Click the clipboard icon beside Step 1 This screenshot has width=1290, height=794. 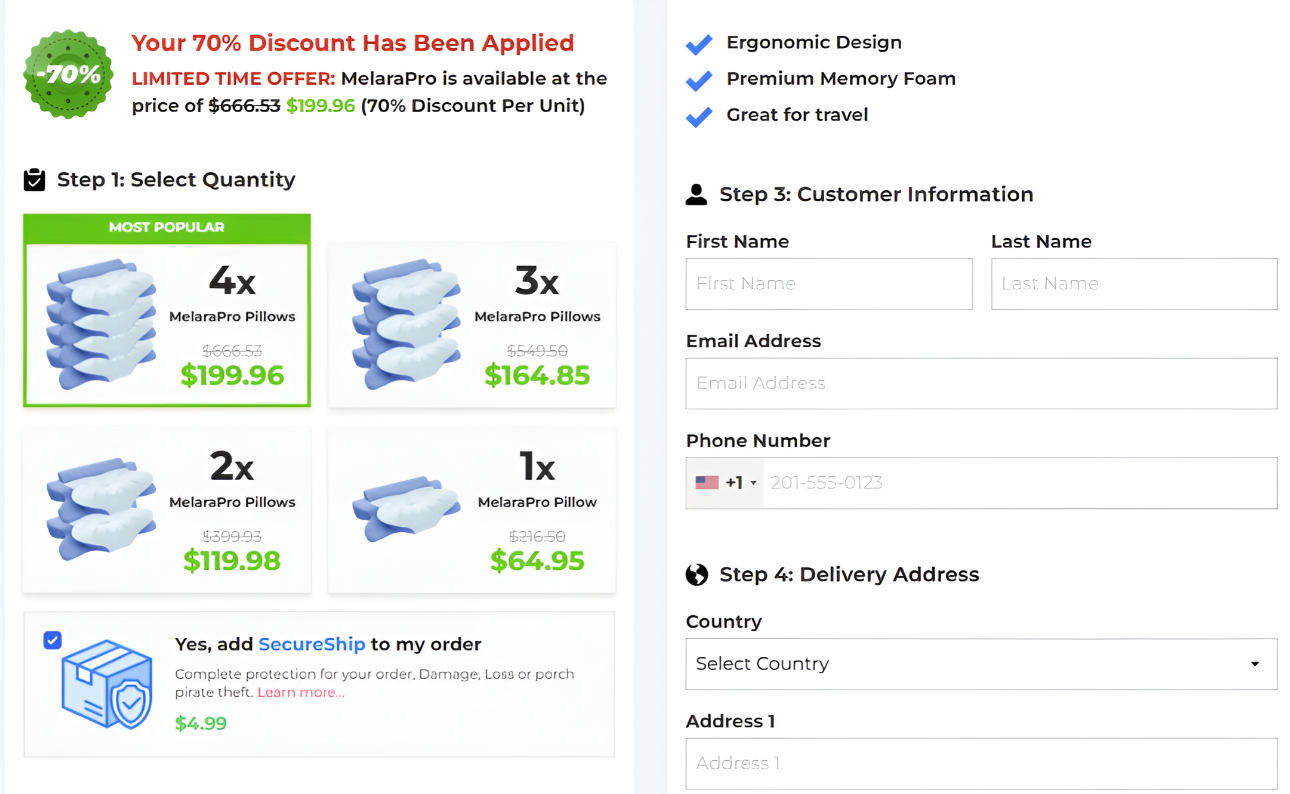(x=35, y=180)
